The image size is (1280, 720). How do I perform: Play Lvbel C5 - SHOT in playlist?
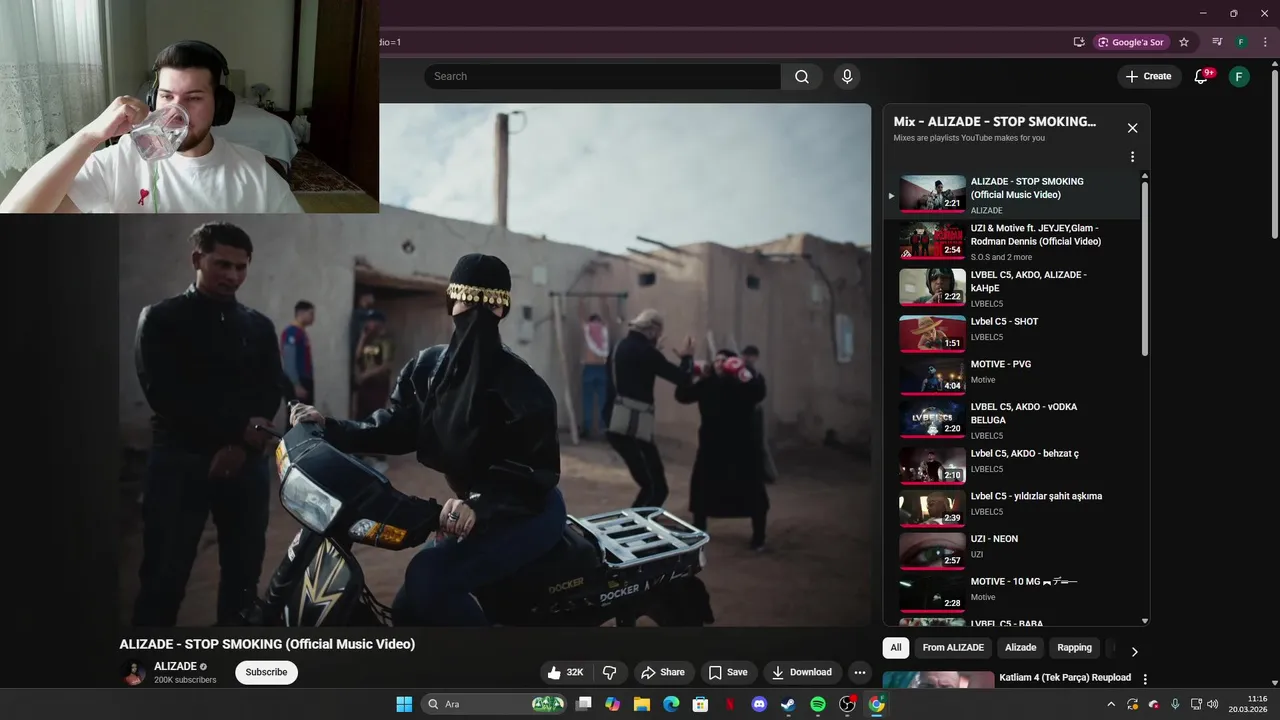tap(1012, 334)
